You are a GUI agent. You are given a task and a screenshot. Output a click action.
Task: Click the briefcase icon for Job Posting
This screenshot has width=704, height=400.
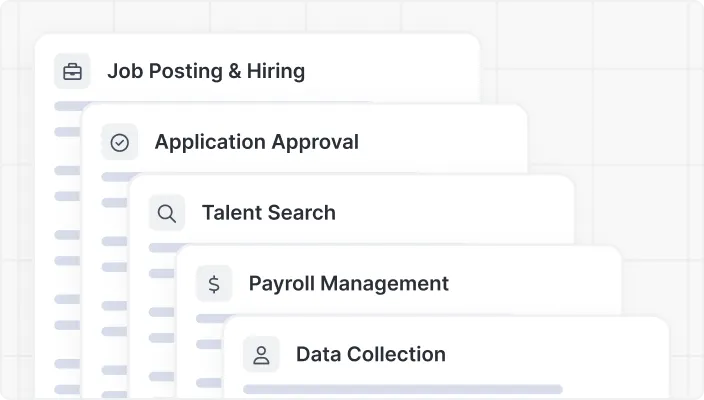point(72,72)
